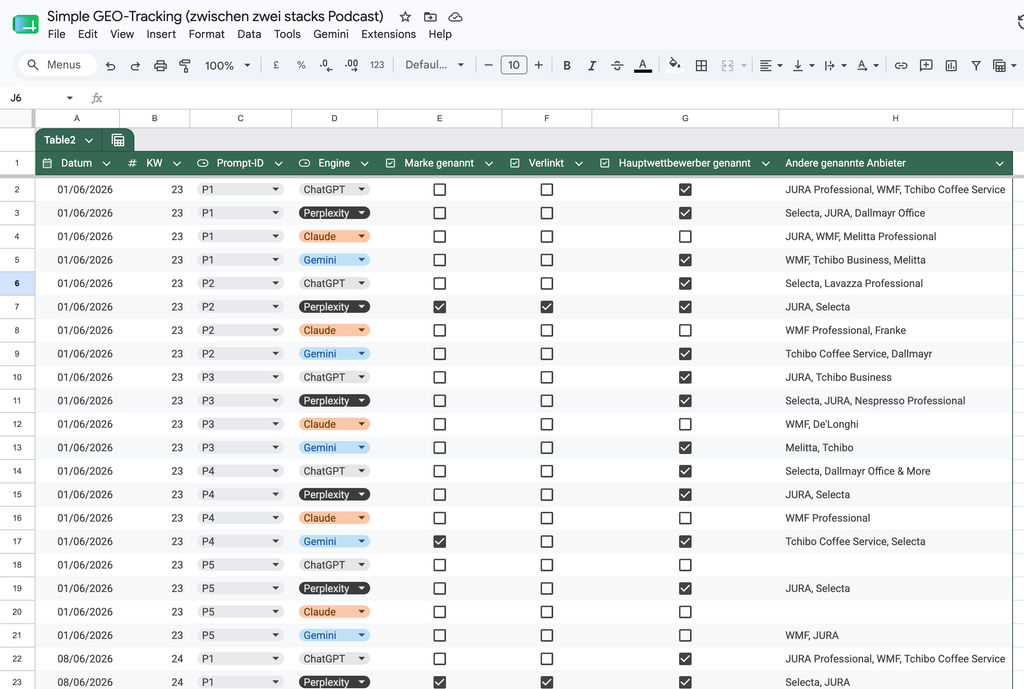Viewport: 1024px width, 689px height.
Task: Open the text rotation dropdown
Action: point(868,65)
